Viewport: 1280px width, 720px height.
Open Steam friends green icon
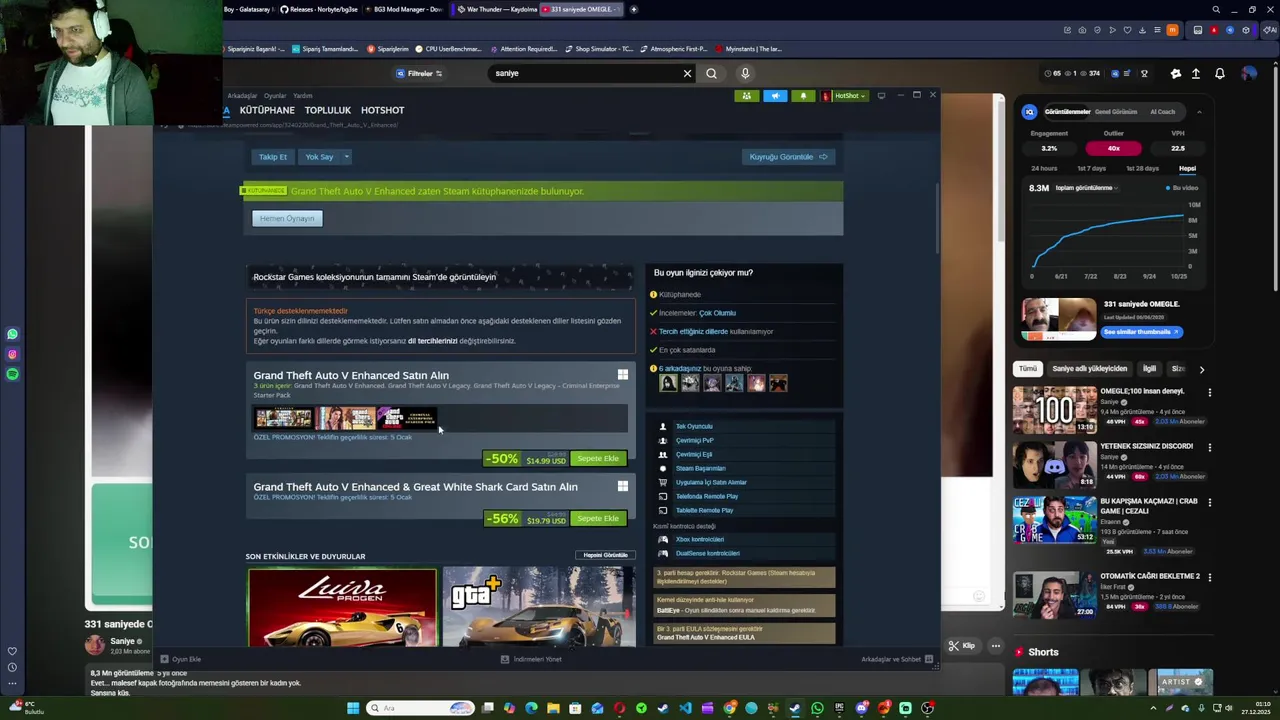(746, 96)
